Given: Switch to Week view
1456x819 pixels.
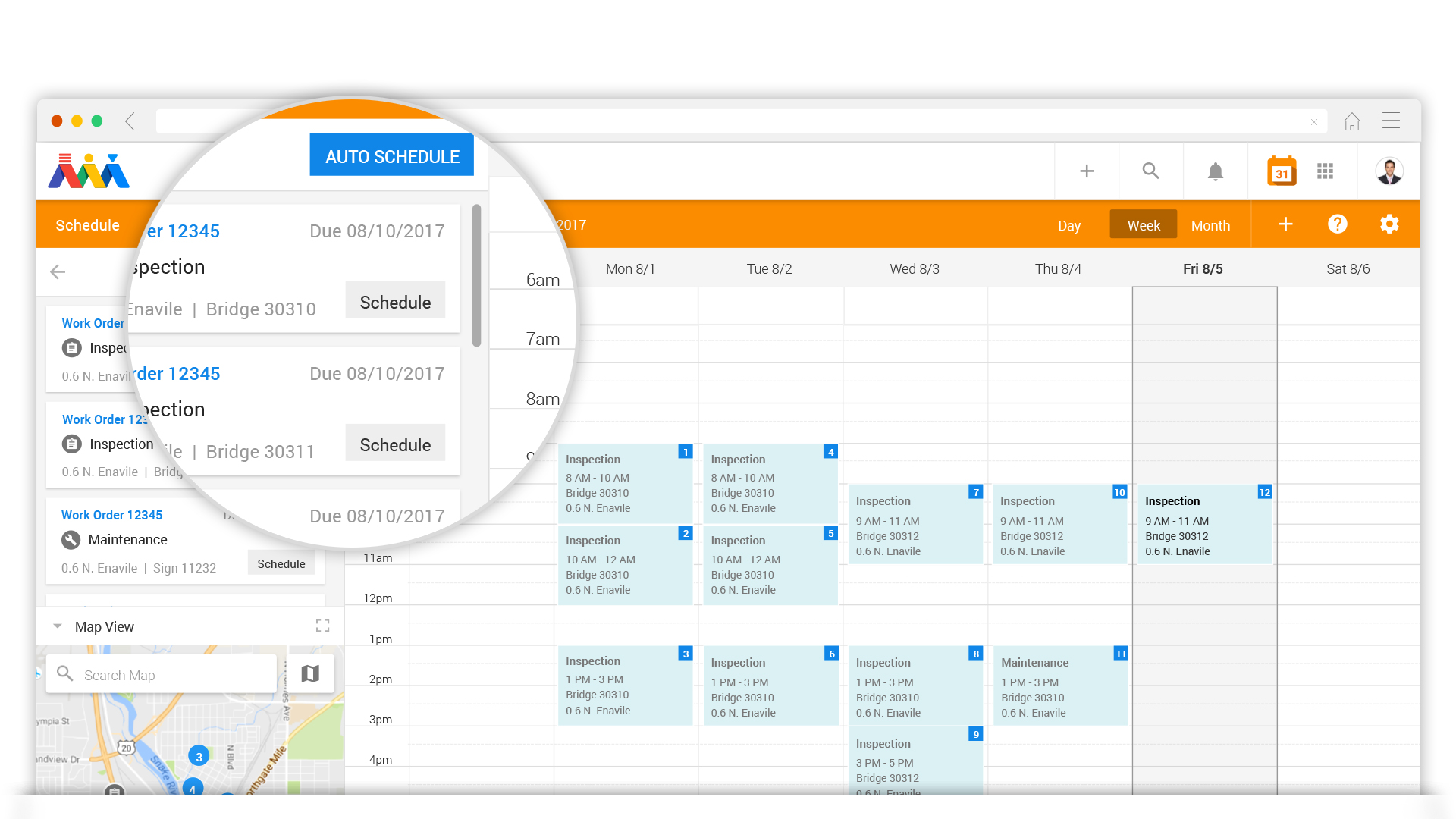Looking at the screenshot, I should pos(1144,225).
